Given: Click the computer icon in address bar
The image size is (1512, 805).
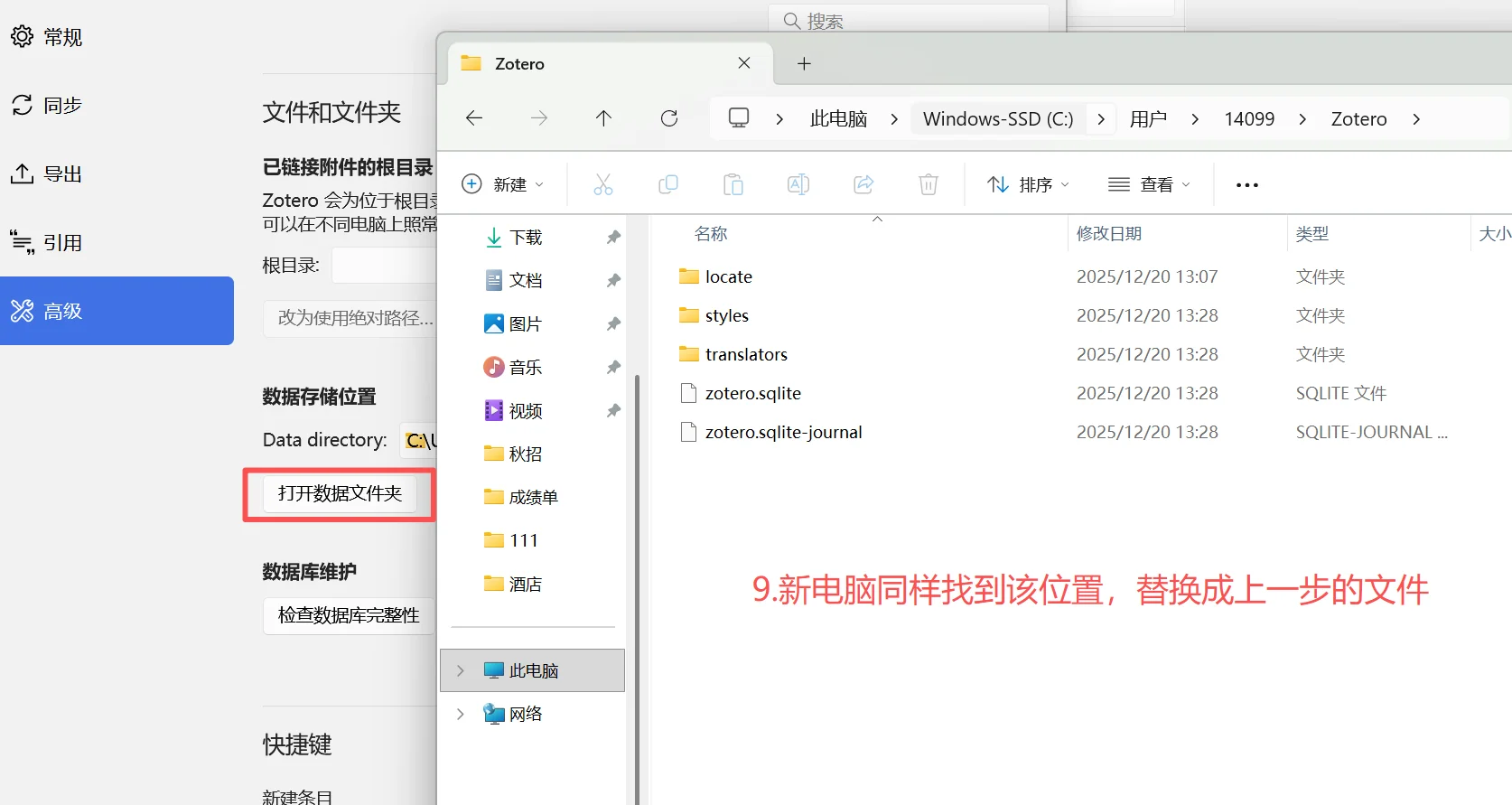Looking at the screenshot, I should [739, 118].
